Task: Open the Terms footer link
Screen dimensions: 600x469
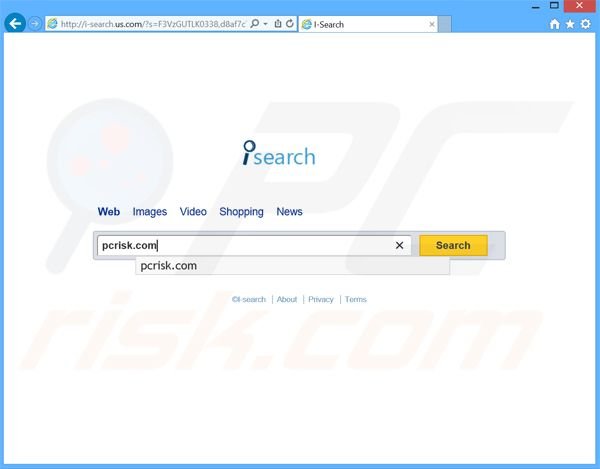Action: (x=355, y=299)
